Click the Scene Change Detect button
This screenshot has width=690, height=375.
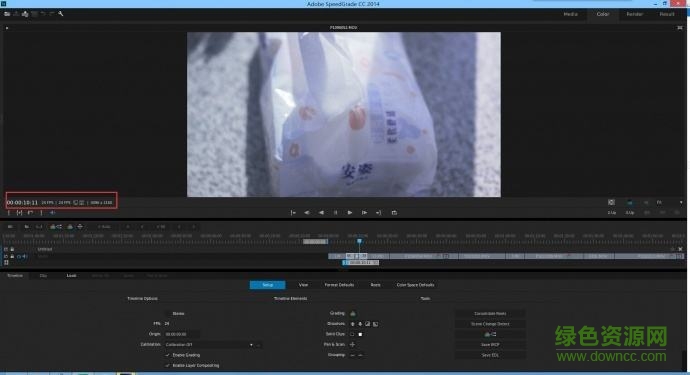490,324
